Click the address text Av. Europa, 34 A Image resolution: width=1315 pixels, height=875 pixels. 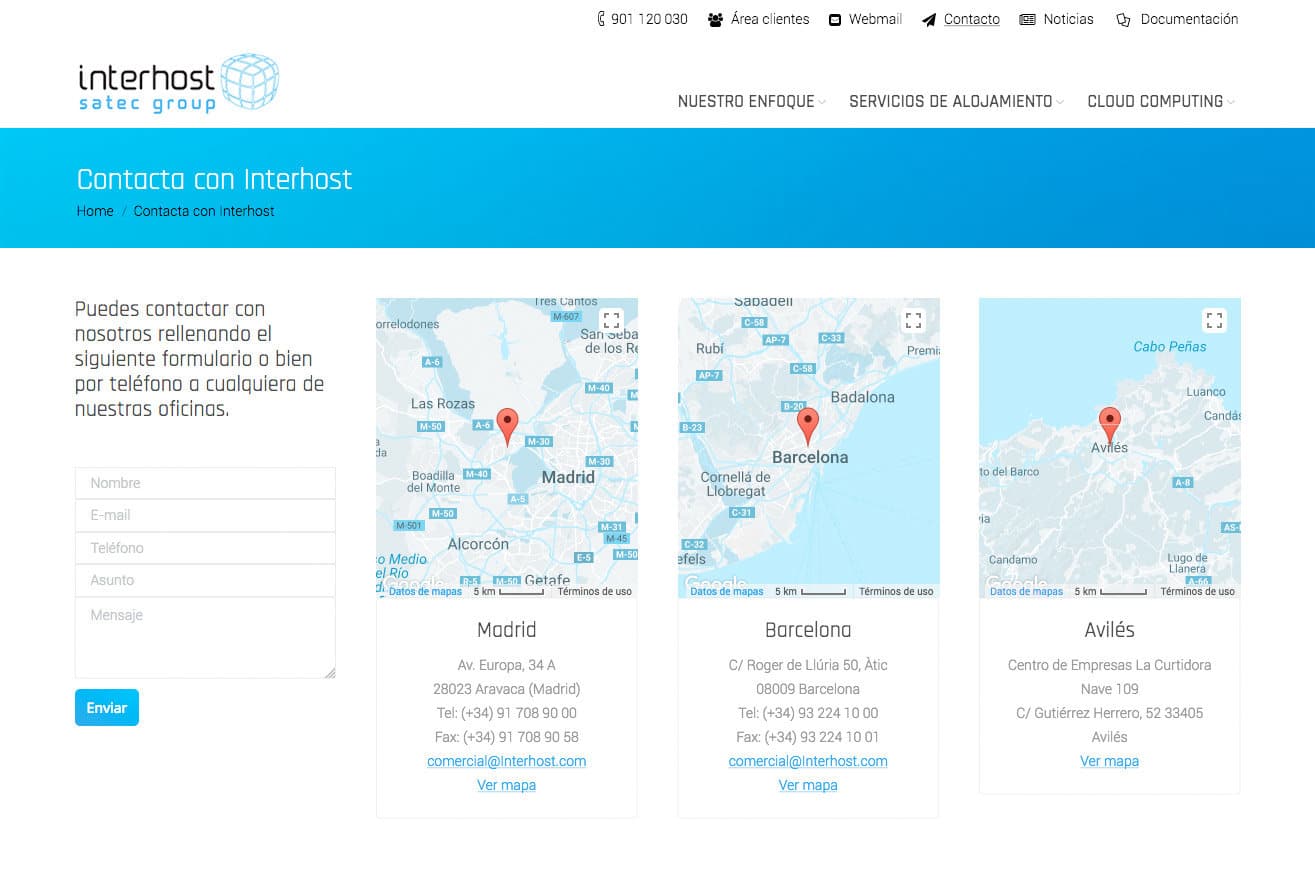tap(507, 665)
